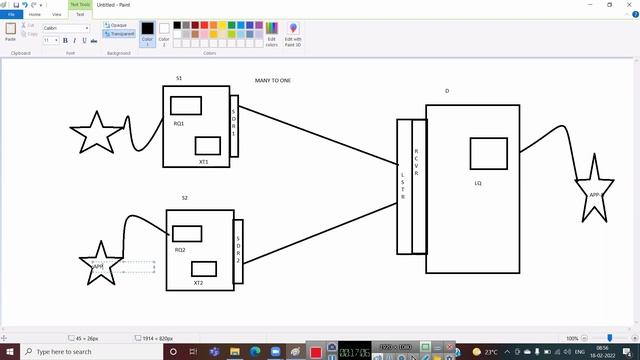Pick the purple palette color
Image resolution: width=640 pixels, height=360 pixels.
coord(259,25)
